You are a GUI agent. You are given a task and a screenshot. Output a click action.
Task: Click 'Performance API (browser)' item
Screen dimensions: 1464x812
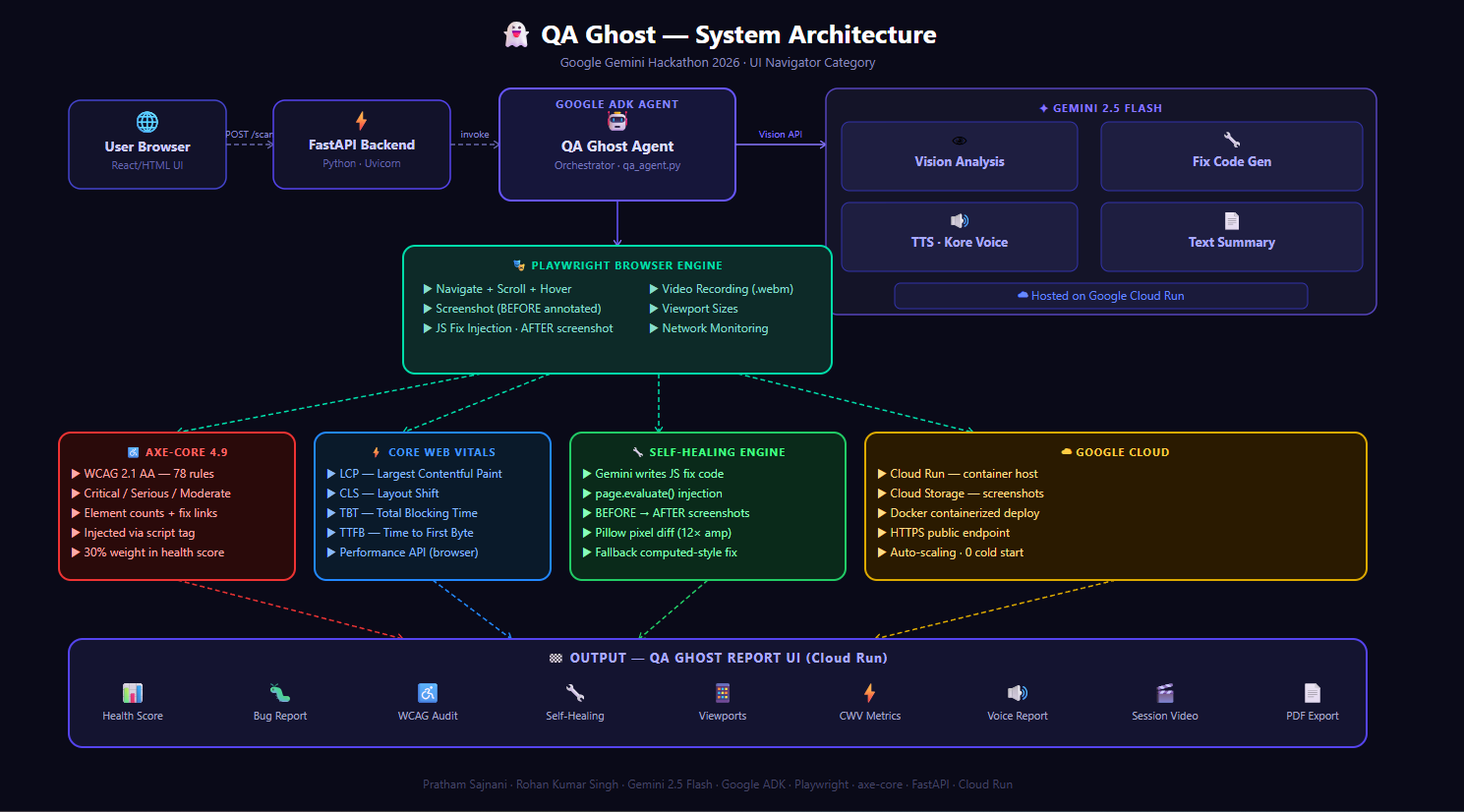pyautogui.click(x=403, y=552)
